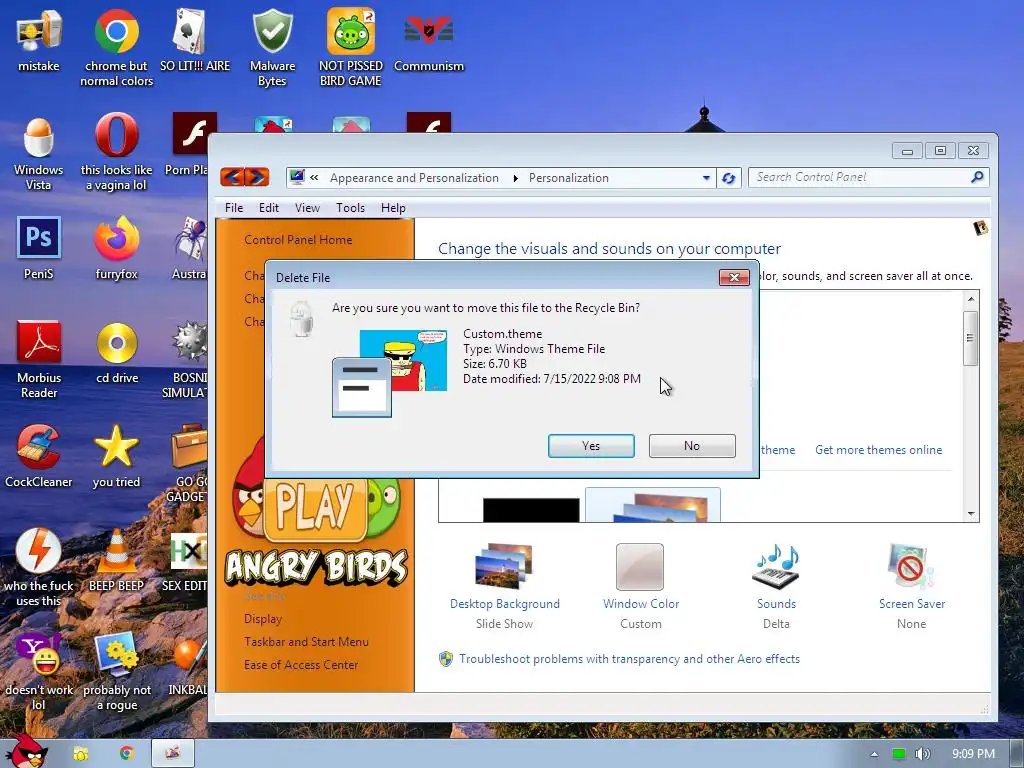Open the Screen Saver None icon
This screenshot has height=768, width=1024.
click(x=911, y=567)
